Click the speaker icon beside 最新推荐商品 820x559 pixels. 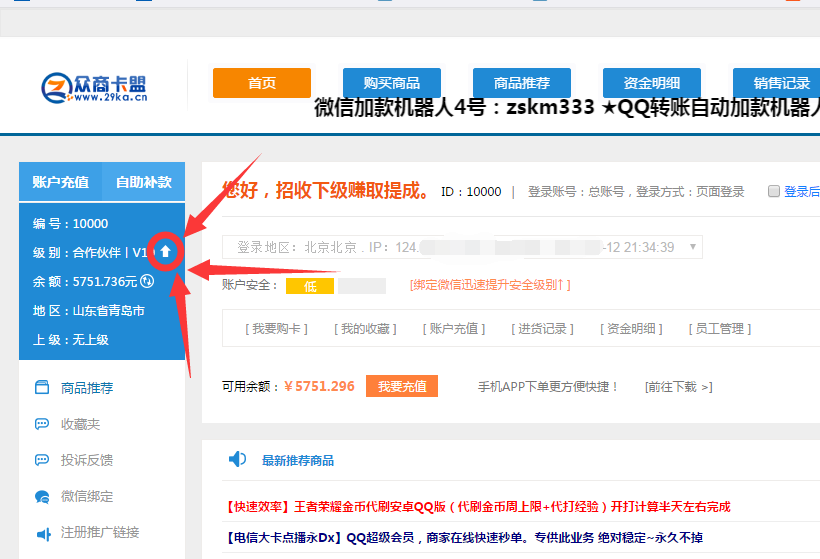pyautogui.click(x=237, y=460)
